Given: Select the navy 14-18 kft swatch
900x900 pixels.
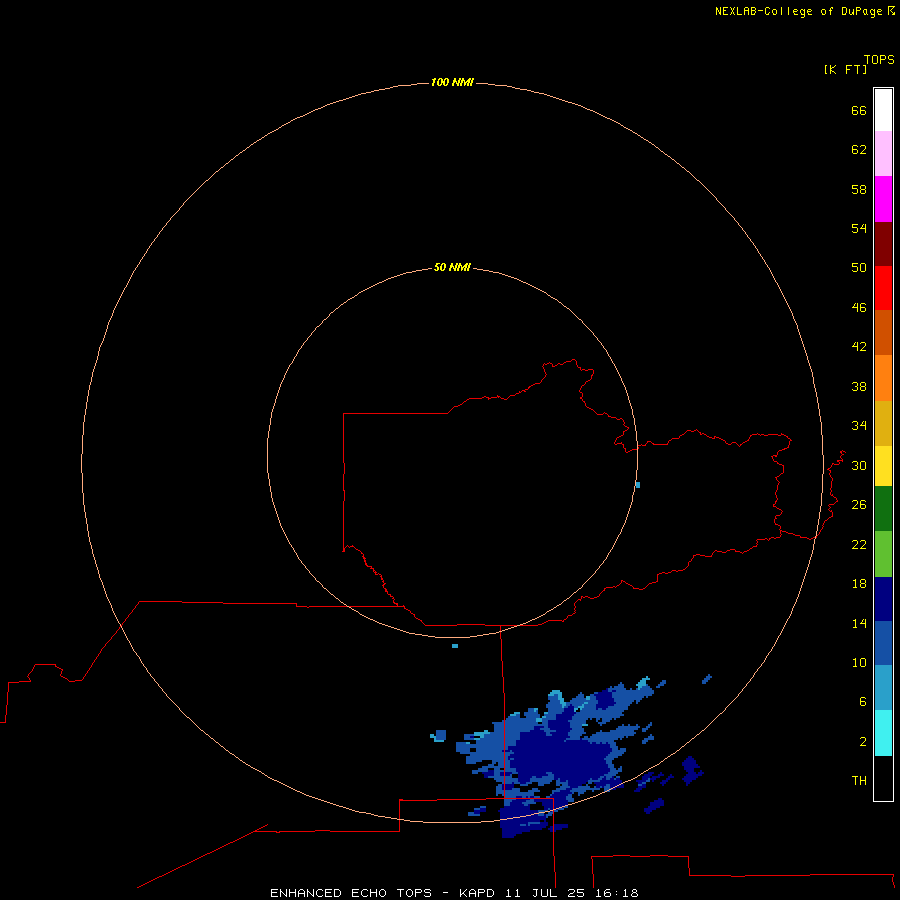Looking at the screenshot, I should [883, 599].
